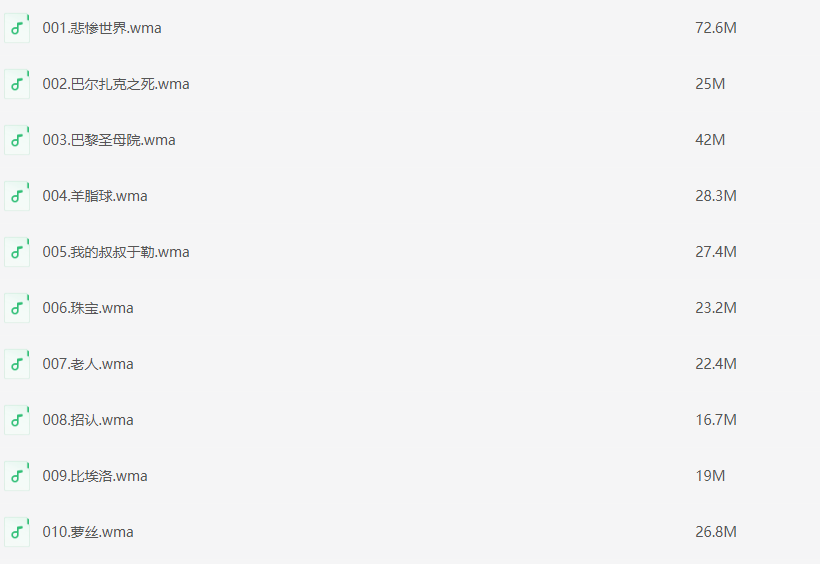Click the audio icon for 001.悲惨世界.wma
Image resolution: width=820 pixels, height=564 pixels.
(x=17, y=28)
